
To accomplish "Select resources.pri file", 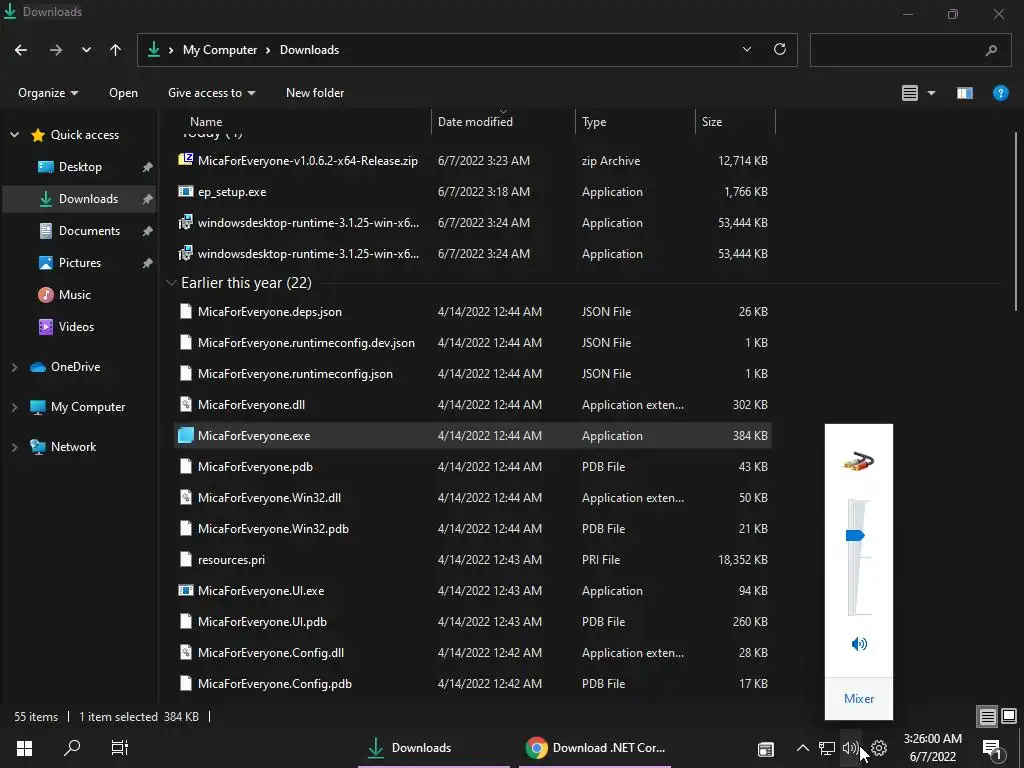I will (x=231, y=560).
